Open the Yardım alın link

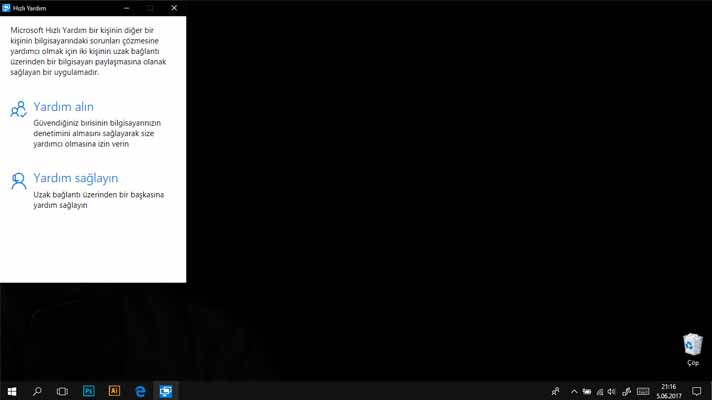[x=63, y=107]
